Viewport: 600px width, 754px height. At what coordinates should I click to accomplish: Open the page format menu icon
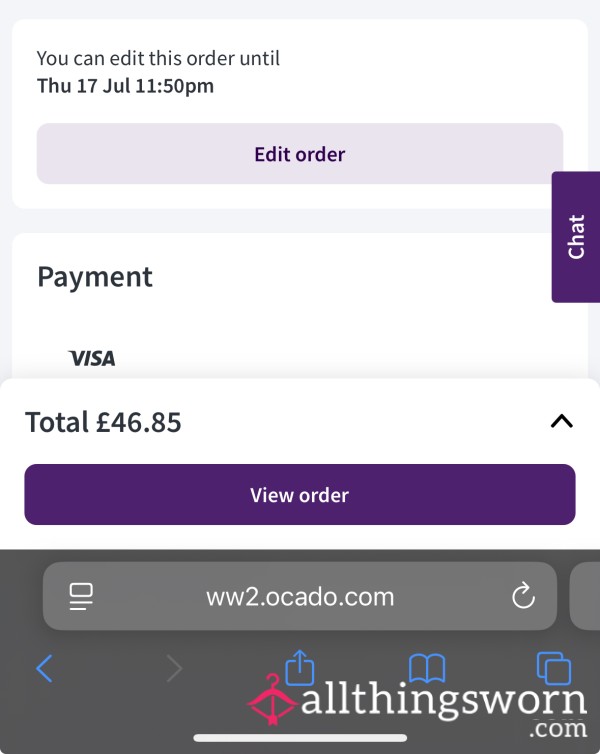tap(81, 596)
